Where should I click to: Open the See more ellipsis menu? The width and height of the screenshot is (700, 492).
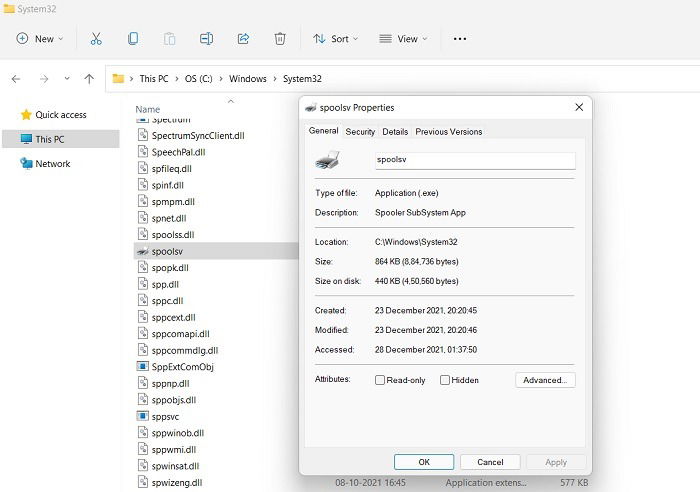460,39
